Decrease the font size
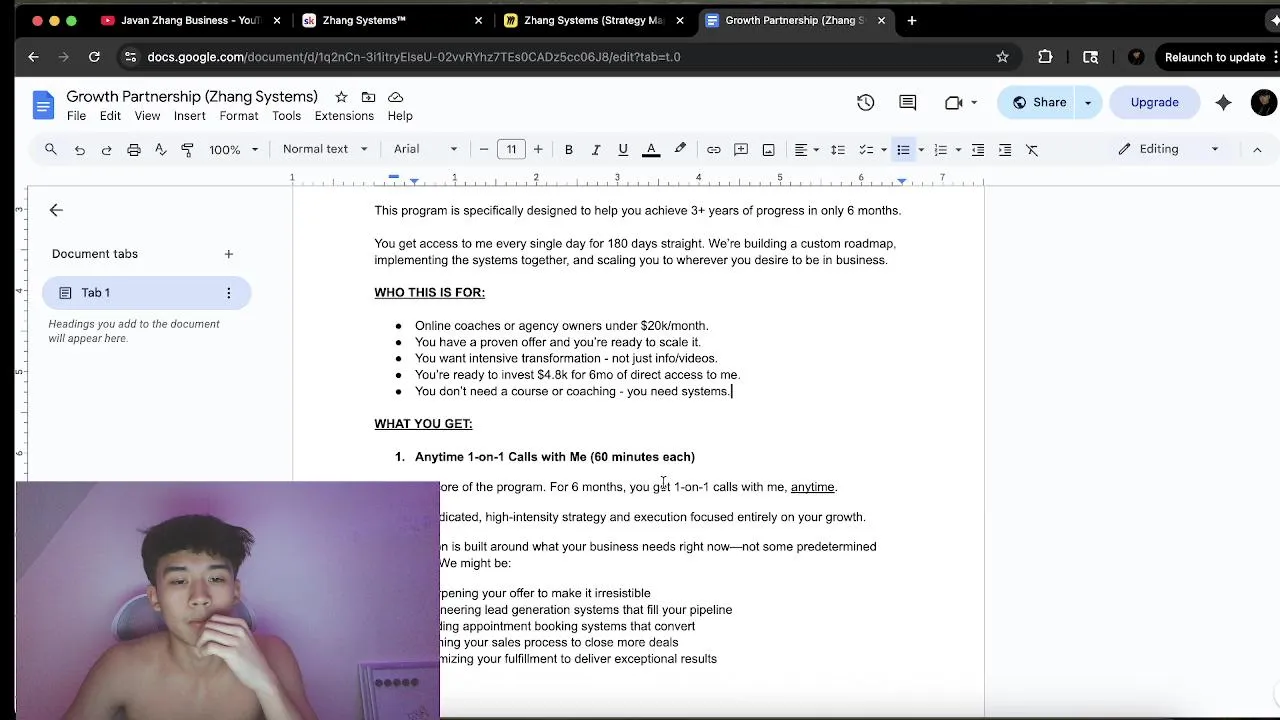1280x720 pixels. pos(484,149)
